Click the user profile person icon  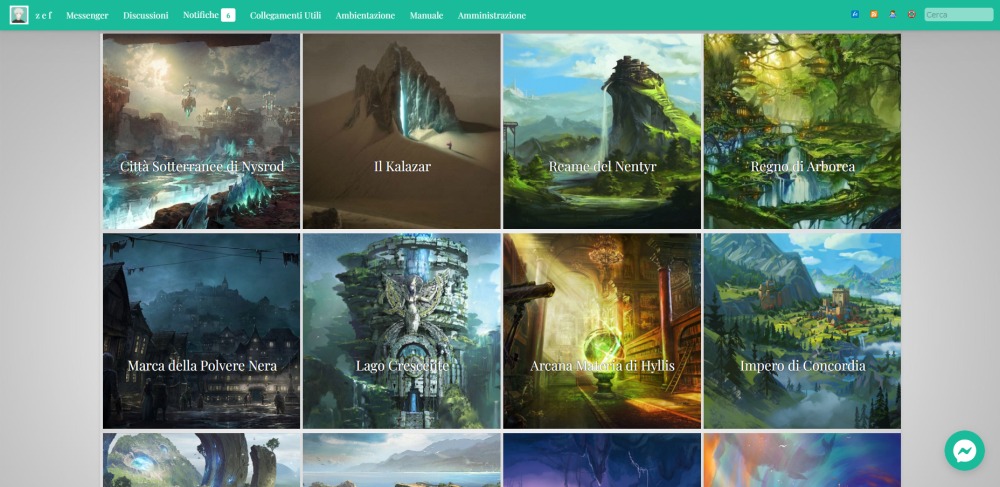(893, 14)
